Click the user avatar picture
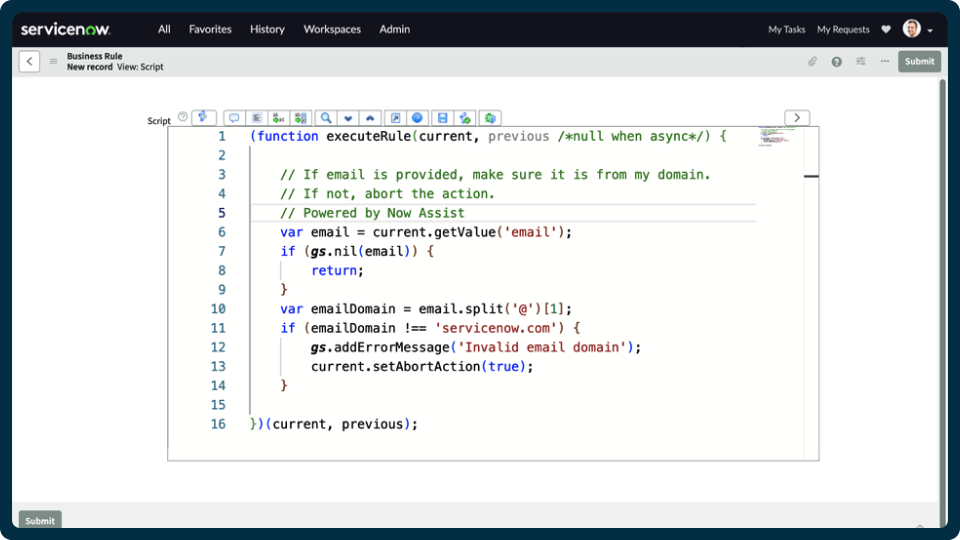This screenshot has height=540, width=960. [x=912, y=29]
